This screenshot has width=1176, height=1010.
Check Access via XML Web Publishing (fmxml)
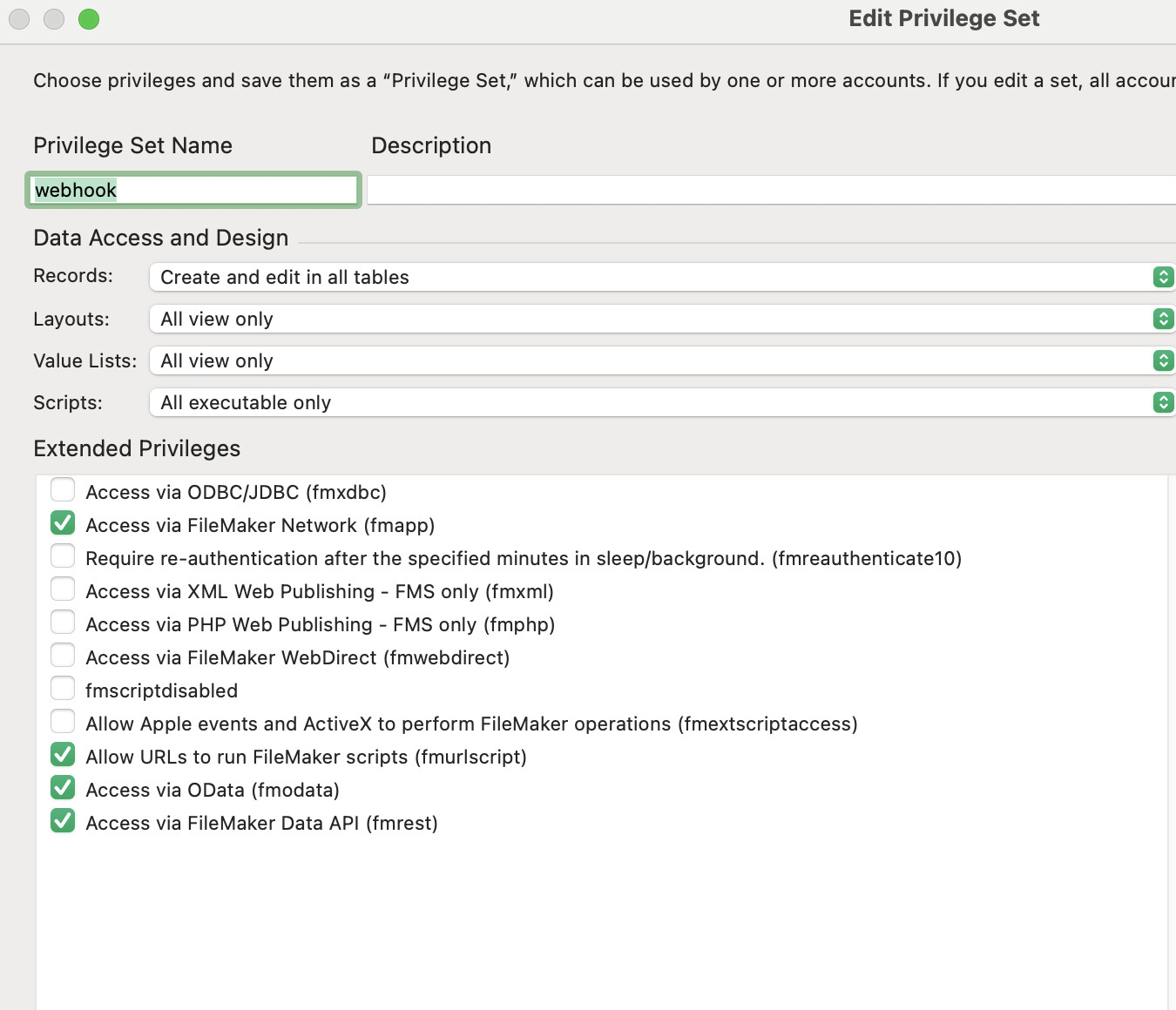[63, 590]
